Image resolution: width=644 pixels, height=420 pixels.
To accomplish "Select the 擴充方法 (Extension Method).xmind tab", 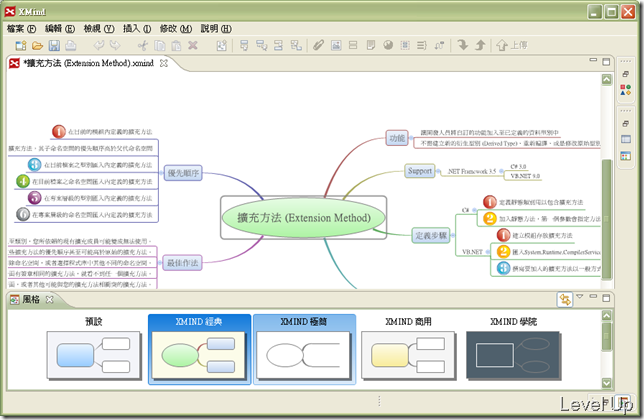I will 88,63.
